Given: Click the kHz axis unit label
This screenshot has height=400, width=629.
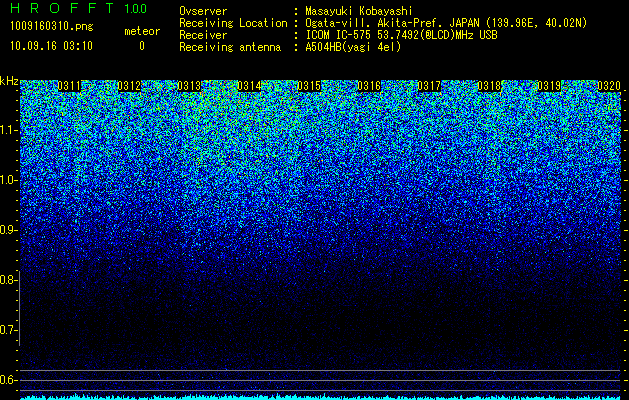Looking at the screenshot, I should click(9, 81).
